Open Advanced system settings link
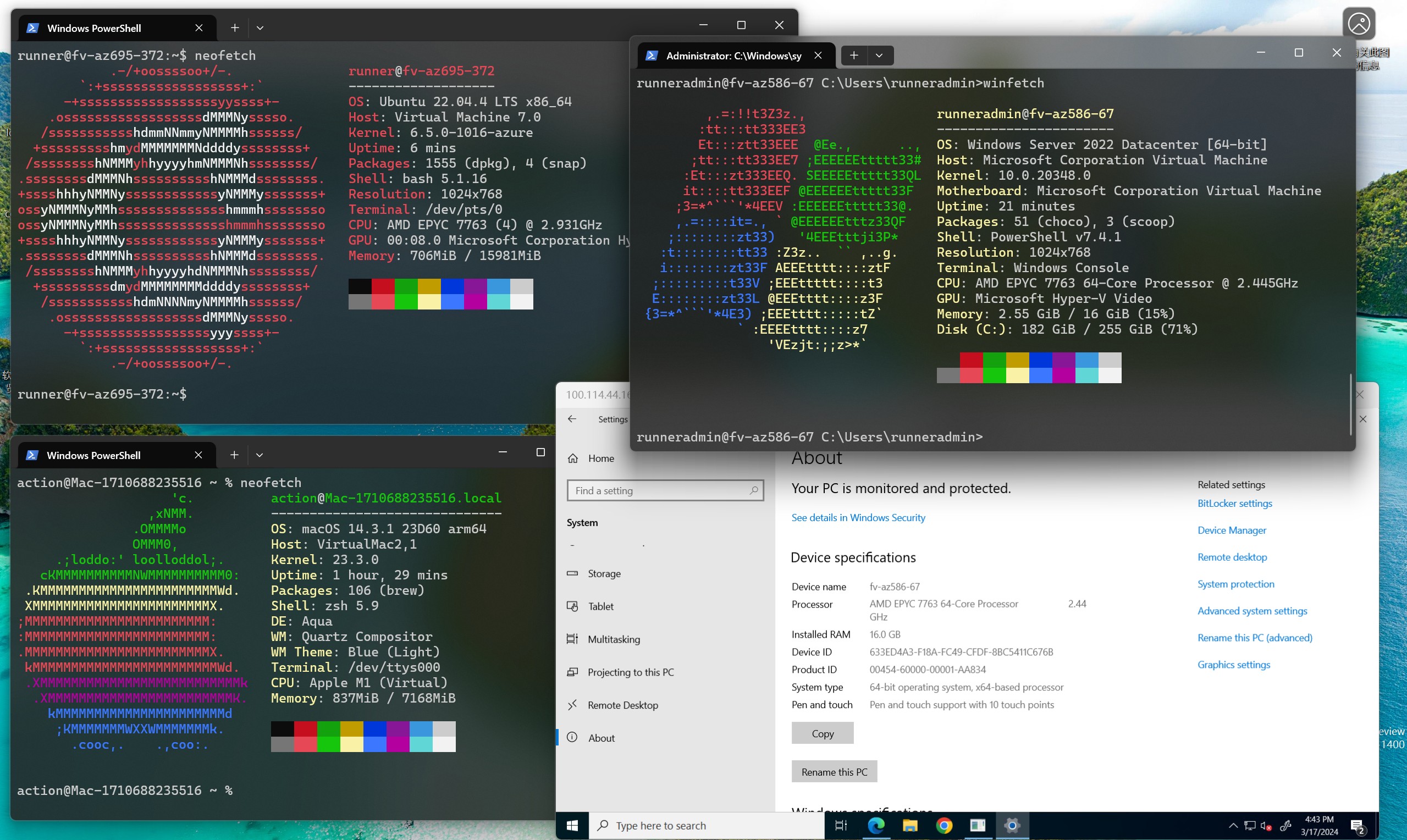The width and height of the screenshot is (1407, 840). (1252, 611)
